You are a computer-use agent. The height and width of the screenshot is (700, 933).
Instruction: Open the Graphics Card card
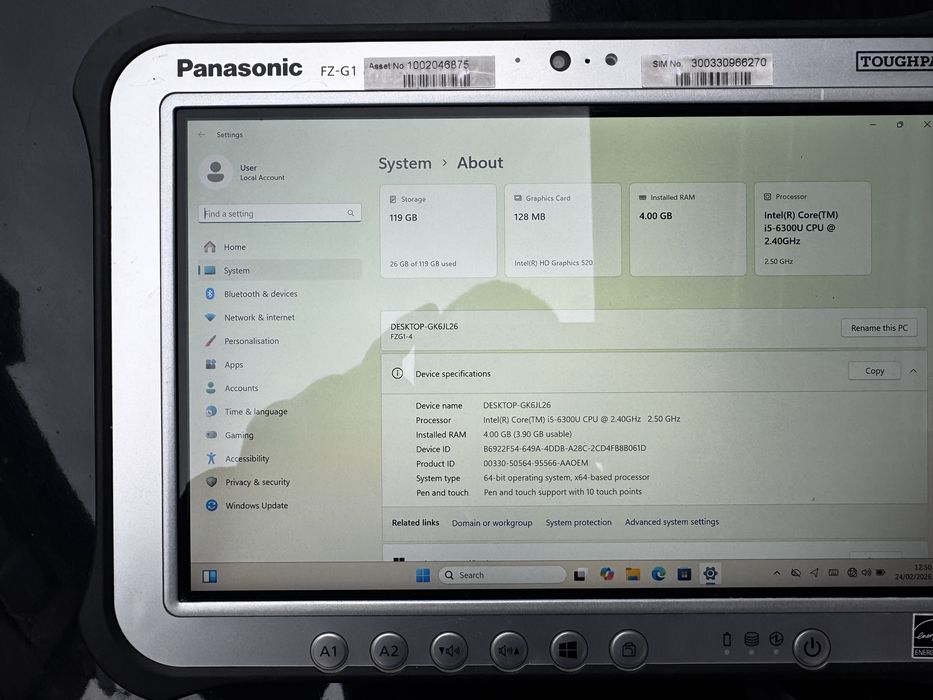pos(563,230)
